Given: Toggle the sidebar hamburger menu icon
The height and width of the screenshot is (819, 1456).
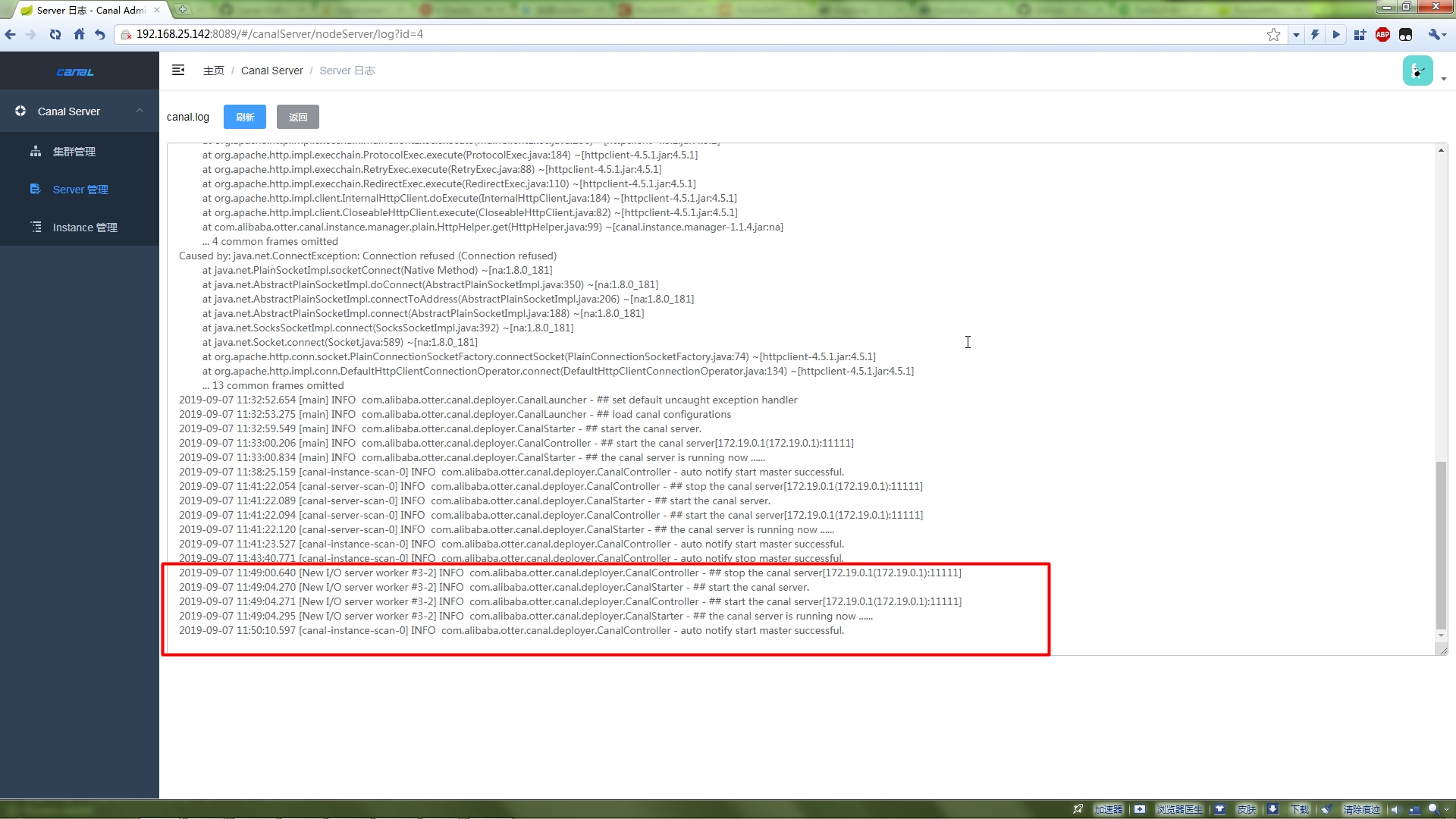Looking at the screenshot, I should 178,70.
